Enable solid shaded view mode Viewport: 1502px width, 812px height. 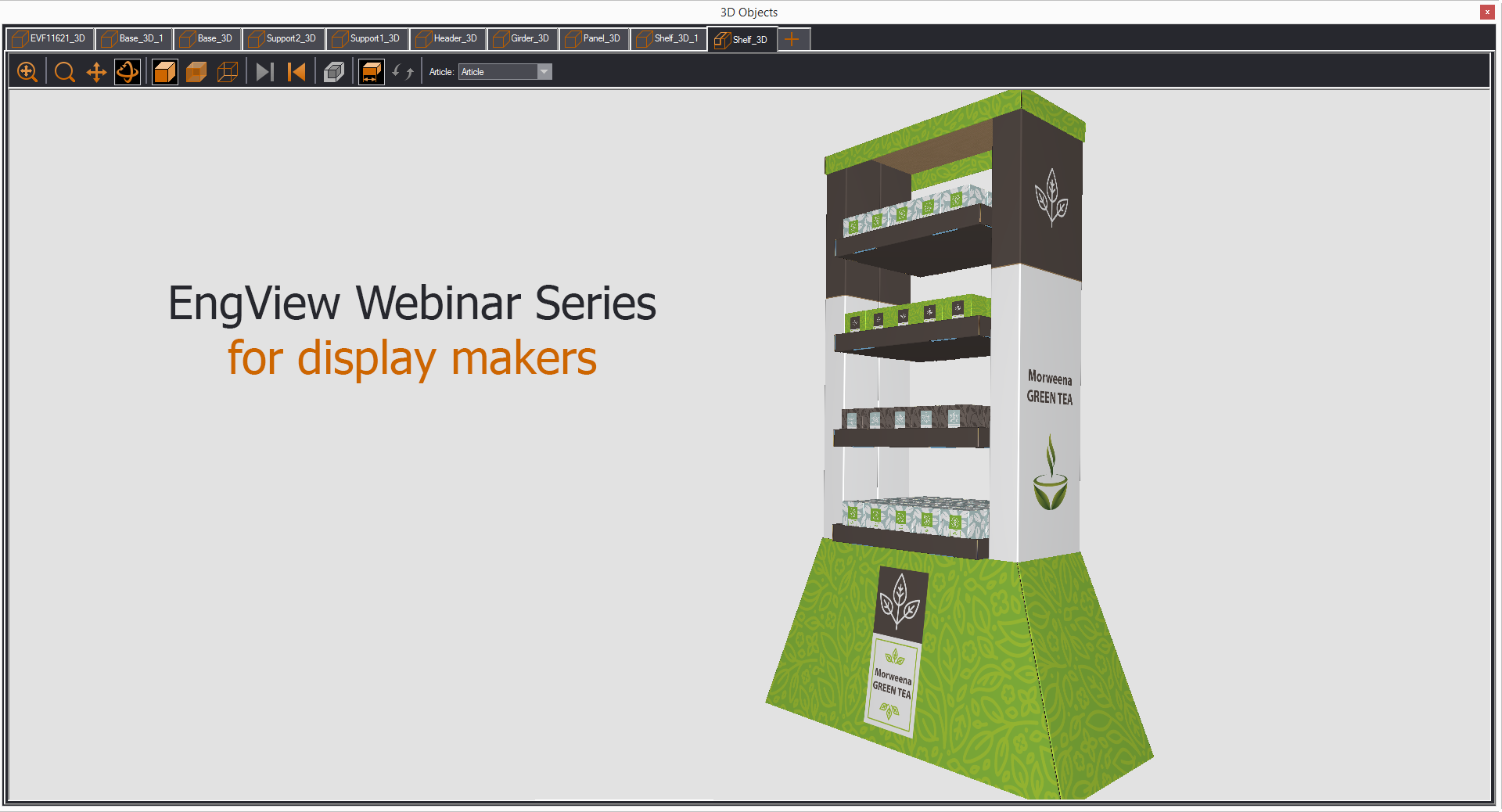click(x=164, y=72)
